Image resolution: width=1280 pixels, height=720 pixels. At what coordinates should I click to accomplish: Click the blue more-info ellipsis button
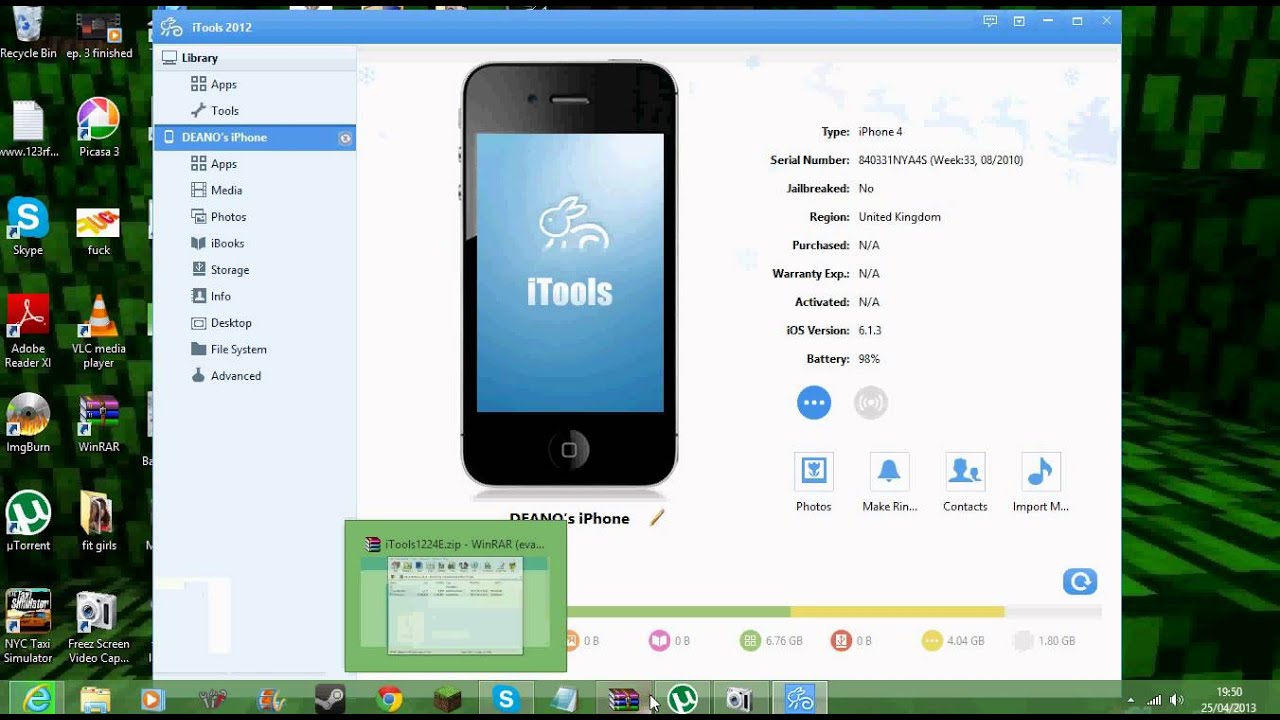814,403
